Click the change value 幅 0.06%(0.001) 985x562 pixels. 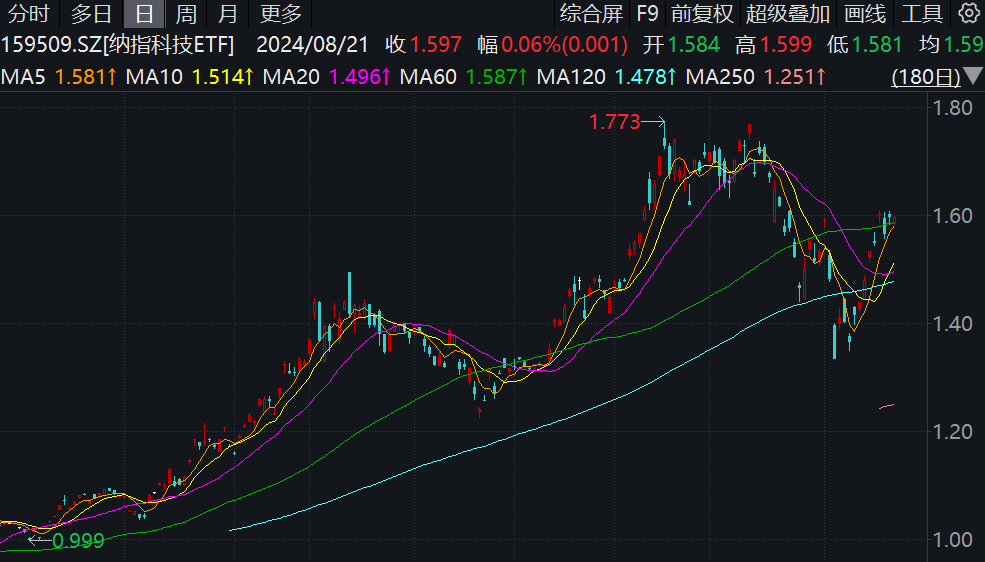(552, 45)
